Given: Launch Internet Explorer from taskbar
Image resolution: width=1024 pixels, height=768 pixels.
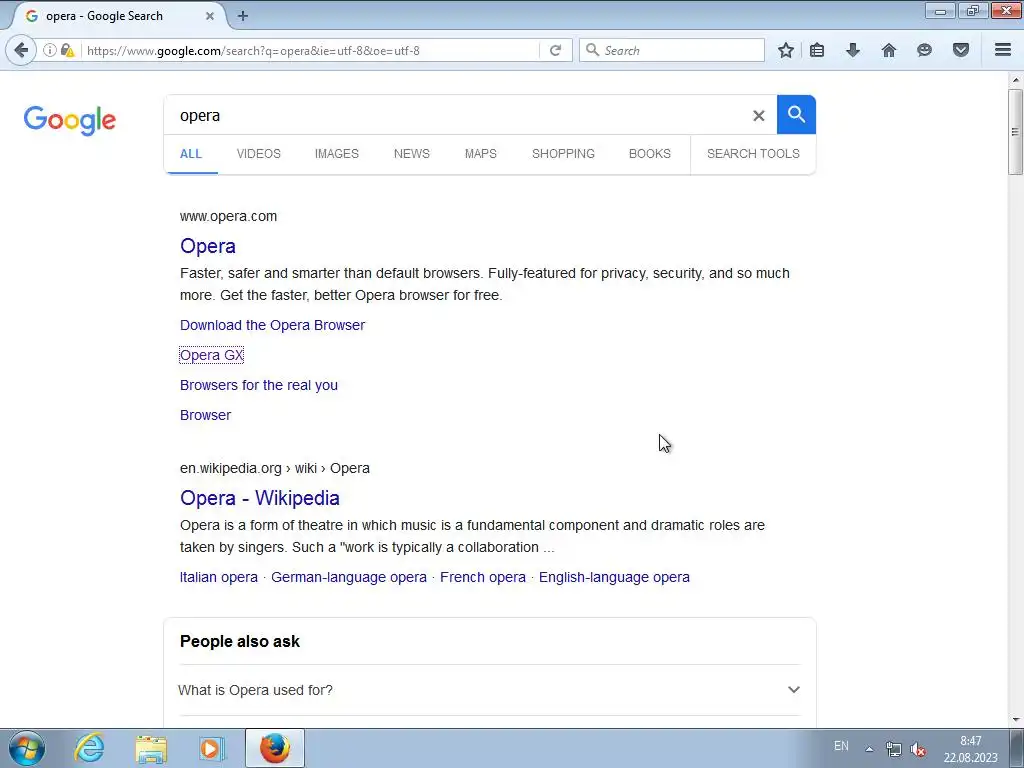Looking at the screenshot, I should pos(89,748).
